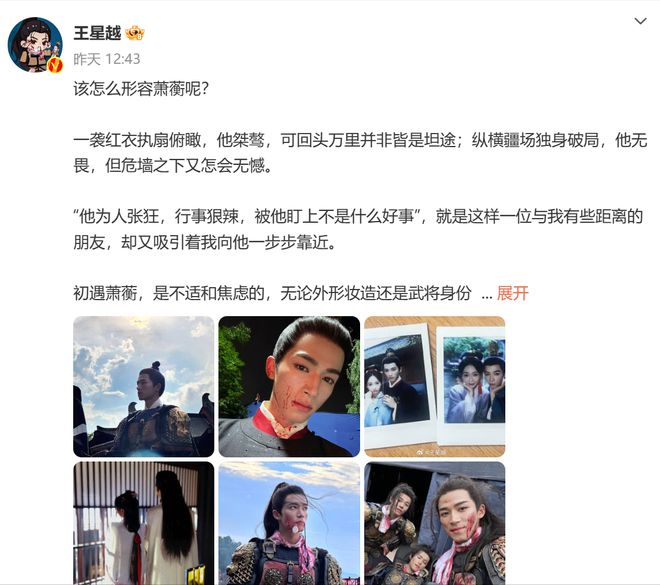Click the left polaroid in third photo
Image resolution: width=660 pixels, height=585 pixels.
399,383
